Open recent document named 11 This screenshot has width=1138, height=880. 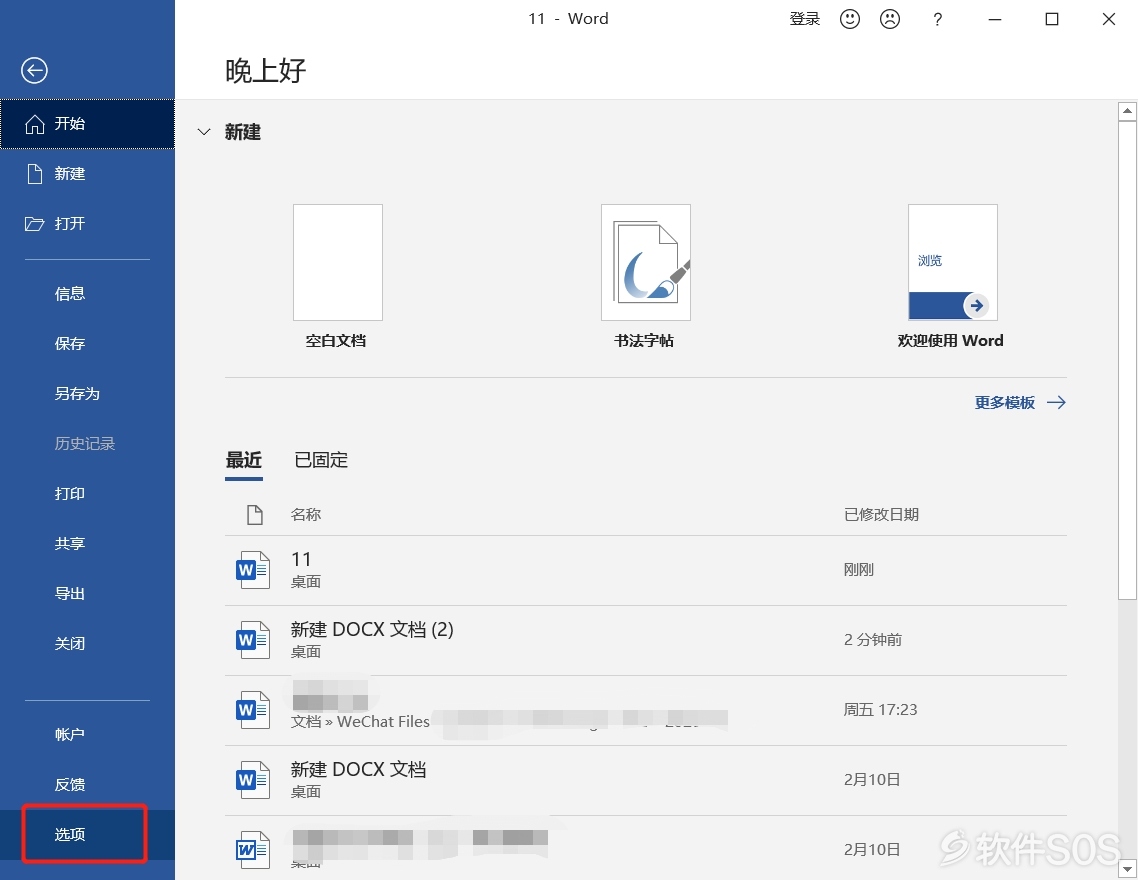click(x=646, y=571)
